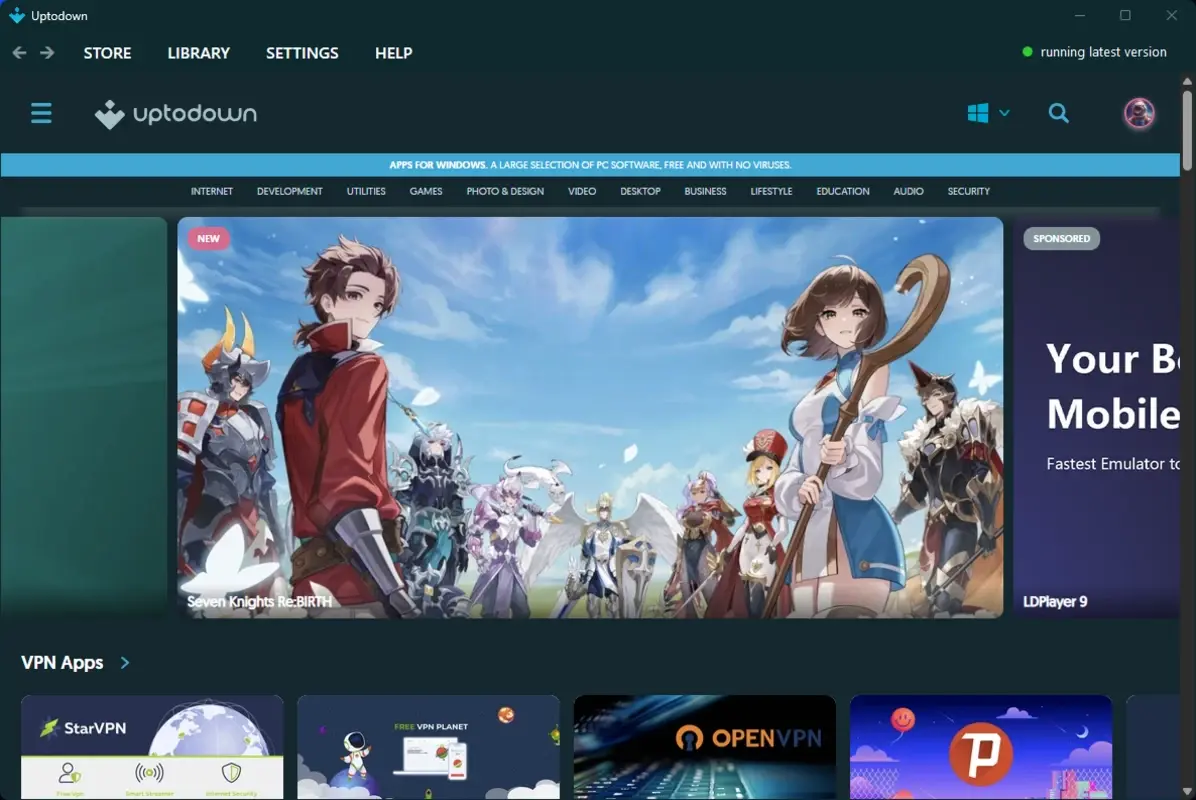
Task: Open the search function
Action: click(x=1058, y=113)
